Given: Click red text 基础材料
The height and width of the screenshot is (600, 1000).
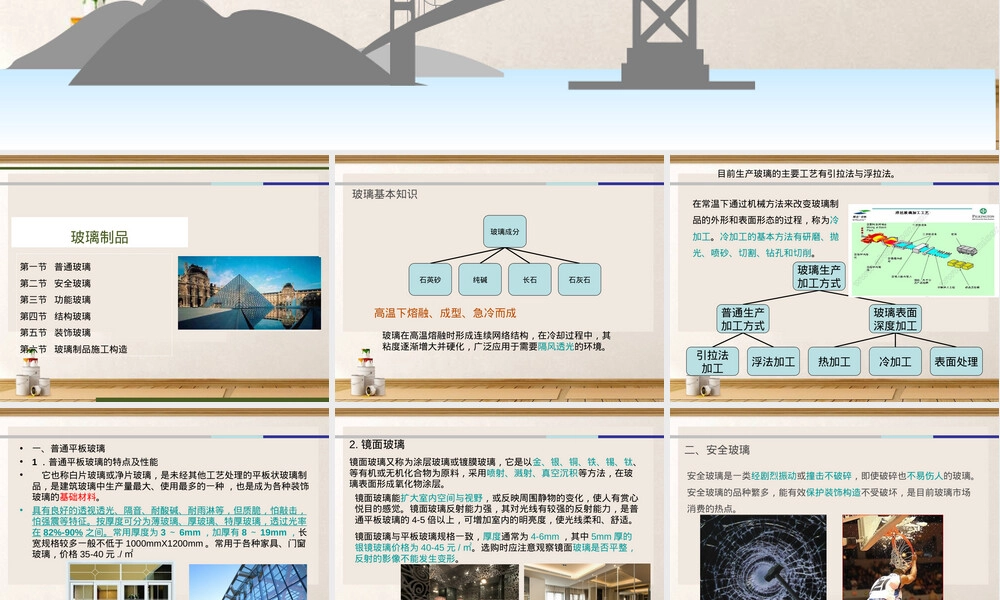Looking at the screenshot, I should [x=78, y=497].
